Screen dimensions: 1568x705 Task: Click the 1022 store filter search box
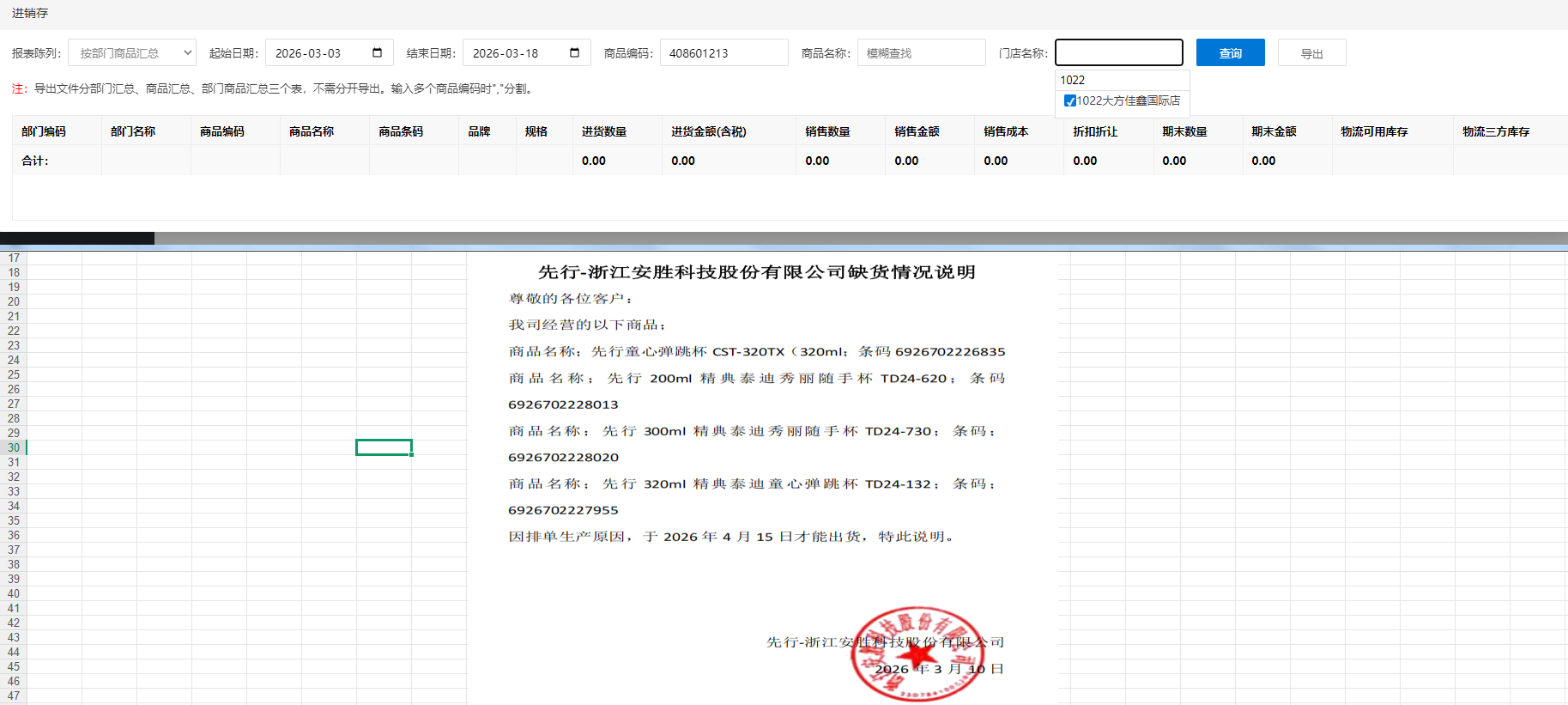click(1121, 80)
